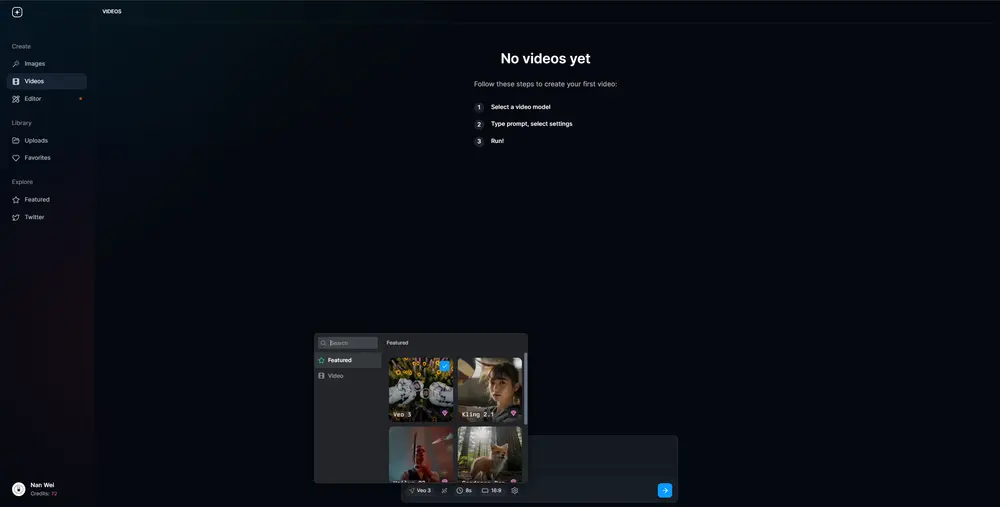Expand the Veo 3 model selector
Screen dimensions: 1000x507
click(x=420, y=491)
